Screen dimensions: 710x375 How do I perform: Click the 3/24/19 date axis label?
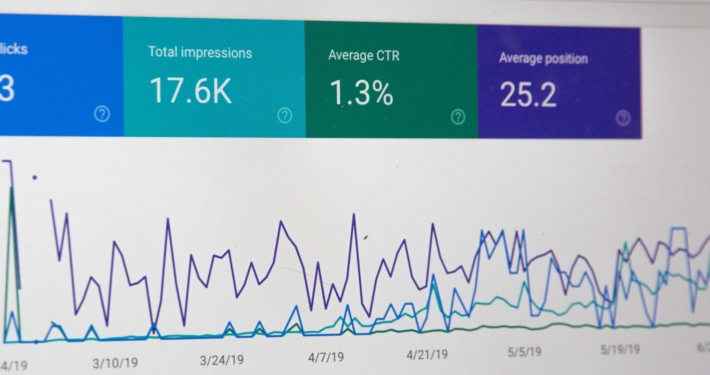(221, 361)
